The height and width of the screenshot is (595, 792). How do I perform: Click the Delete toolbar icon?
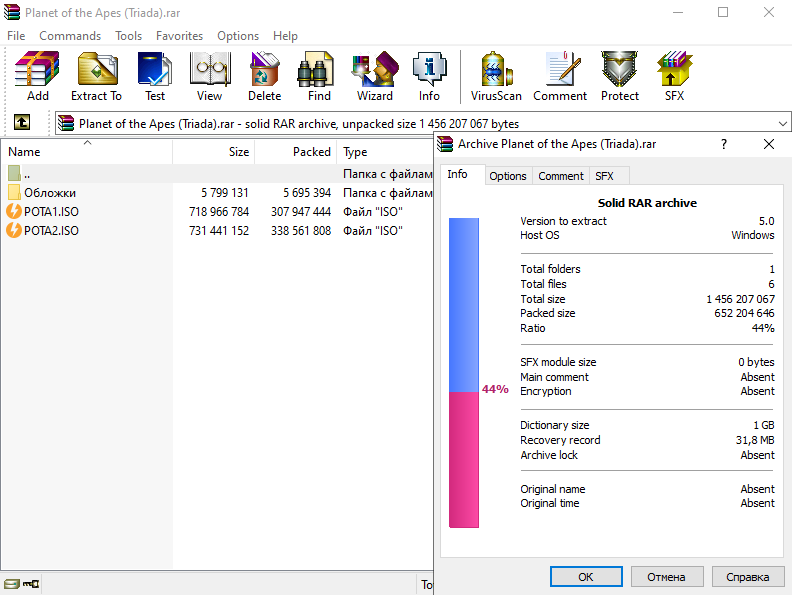(264, 76)
